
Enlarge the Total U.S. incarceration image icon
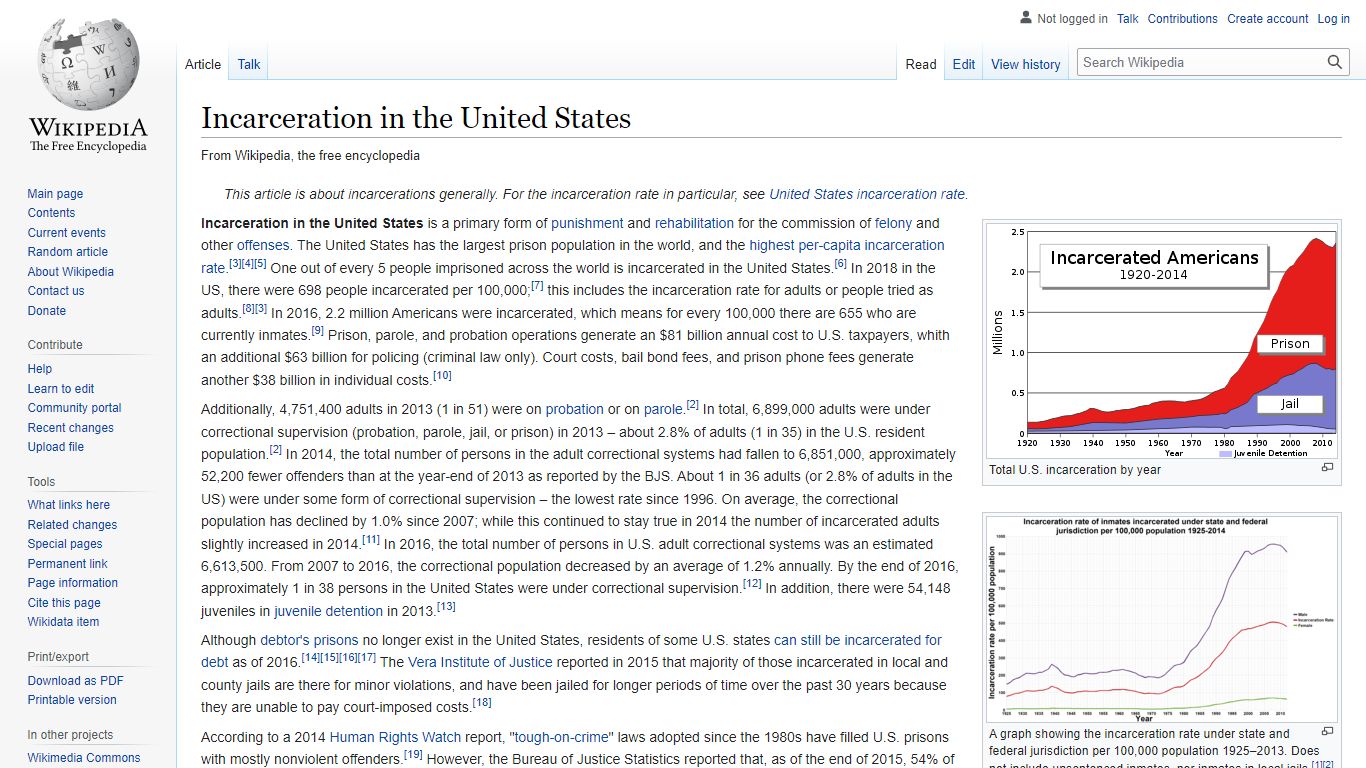pos(1328,467)
